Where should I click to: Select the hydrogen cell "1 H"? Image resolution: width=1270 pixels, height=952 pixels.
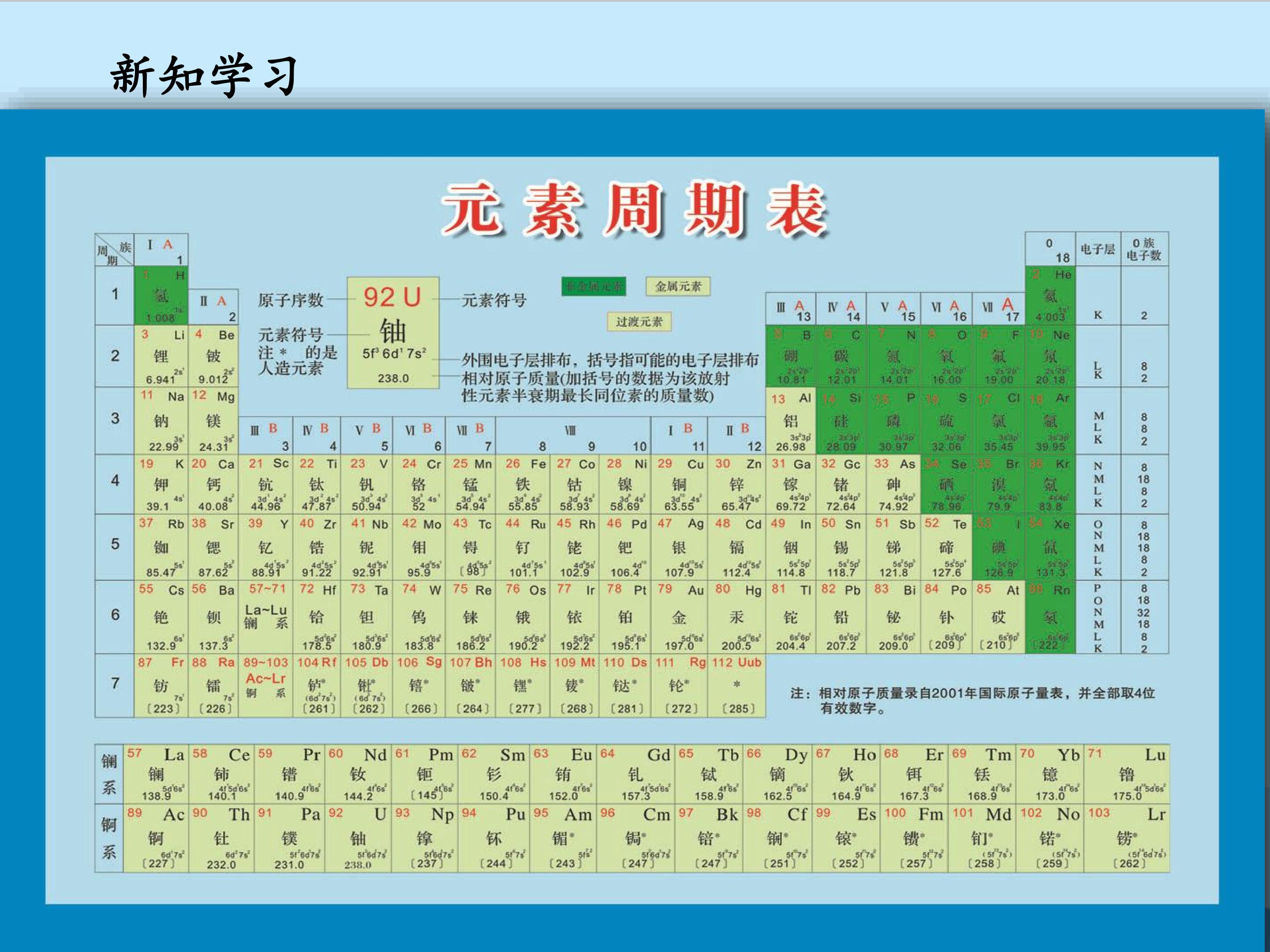pyautogui.click(x=161, y=296)
